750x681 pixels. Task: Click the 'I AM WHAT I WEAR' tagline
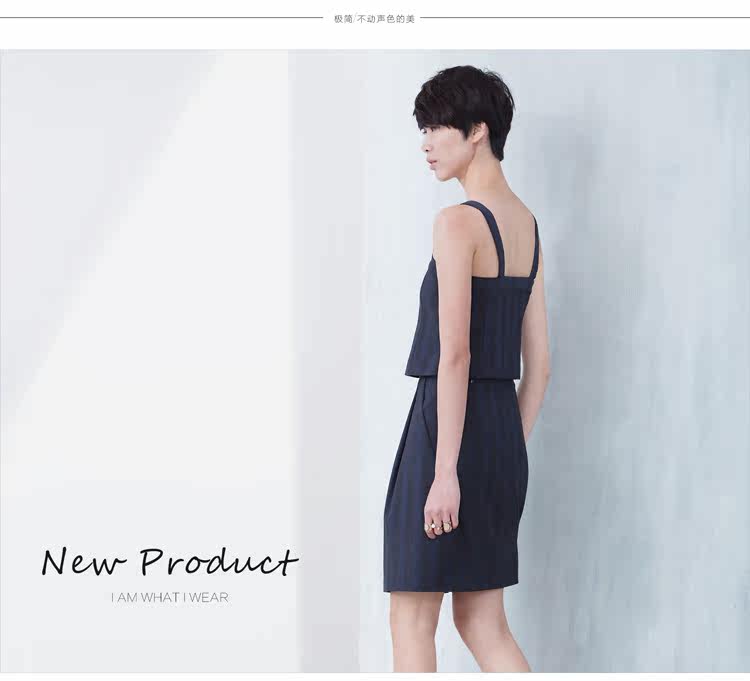pos(170,597)
